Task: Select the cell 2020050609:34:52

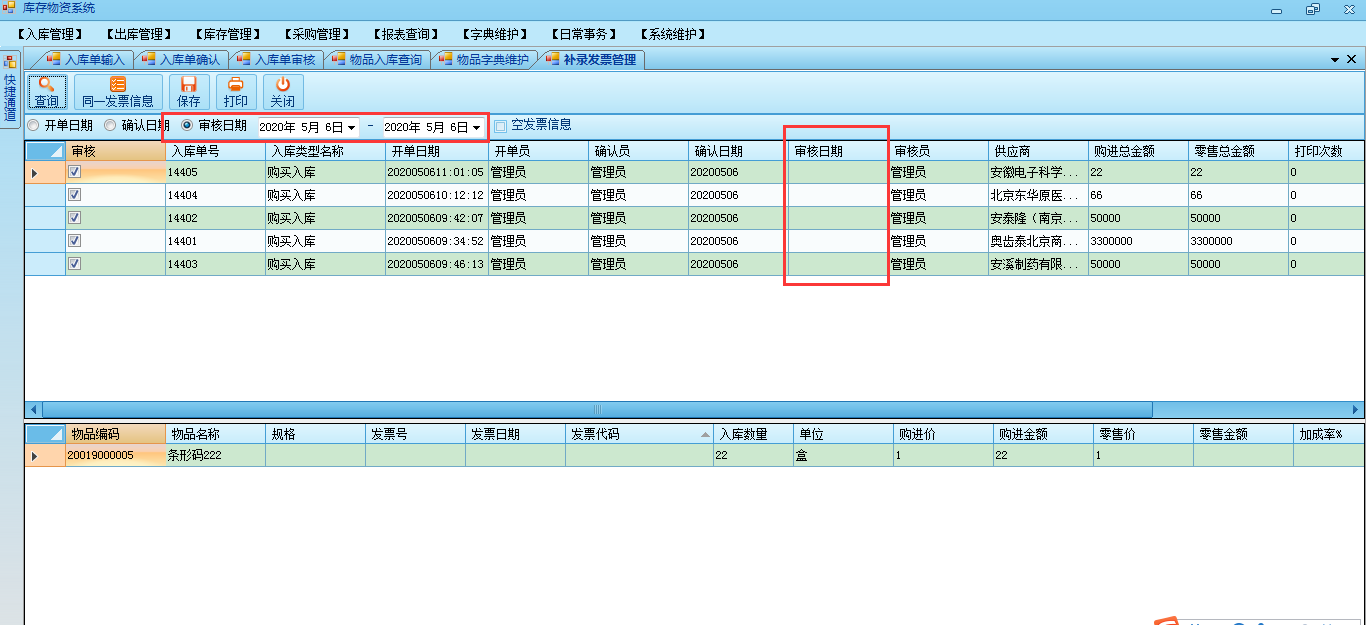Action: coord(436,241)
